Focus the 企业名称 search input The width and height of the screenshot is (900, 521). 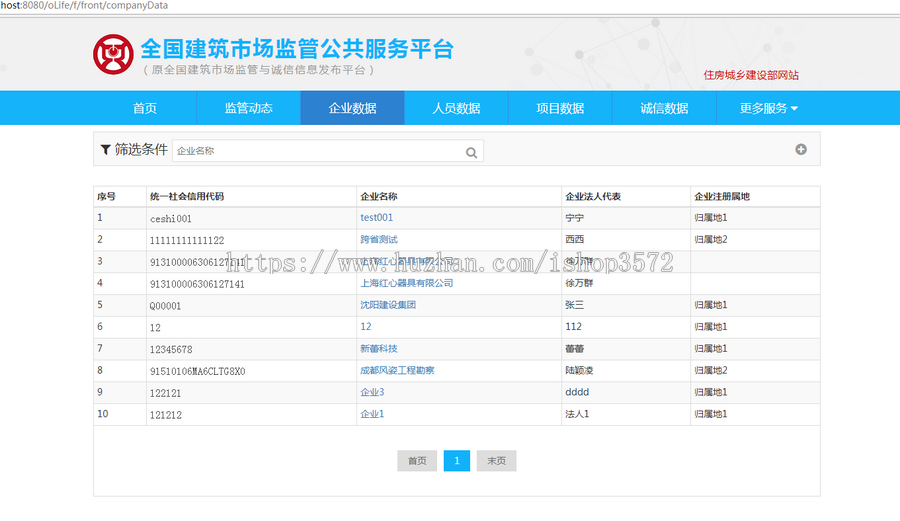click(x=328, y=151)
